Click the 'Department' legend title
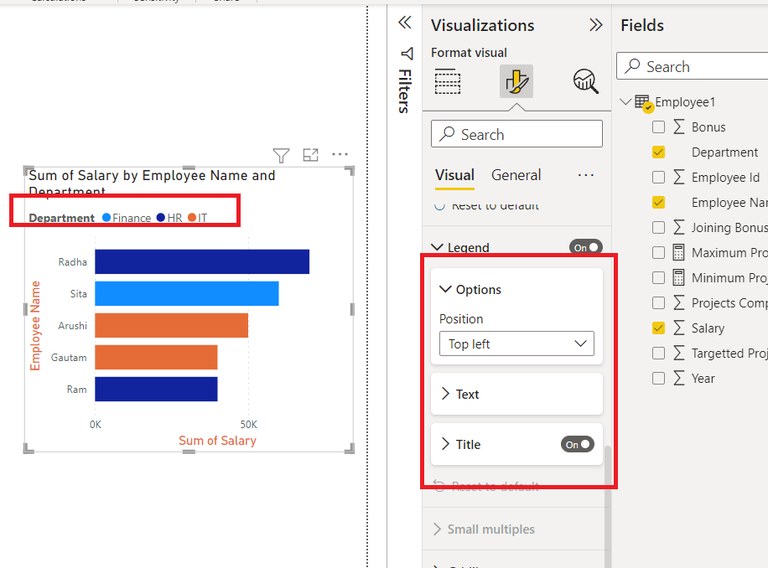 (x=62, y=218)
